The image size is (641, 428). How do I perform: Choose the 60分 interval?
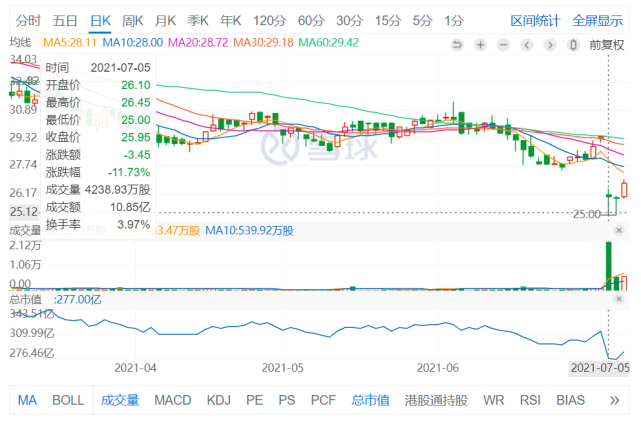(x=312, y=20)
